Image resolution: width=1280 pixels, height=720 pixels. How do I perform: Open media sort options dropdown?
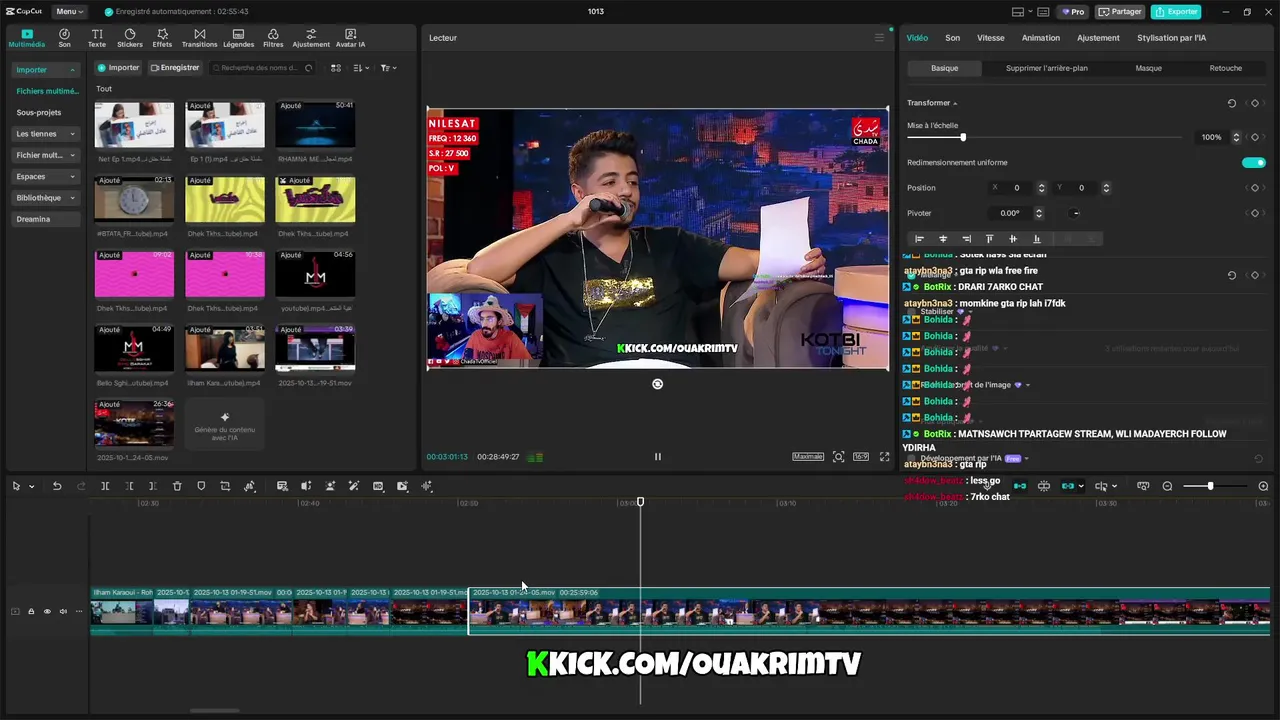coord(361,68)
